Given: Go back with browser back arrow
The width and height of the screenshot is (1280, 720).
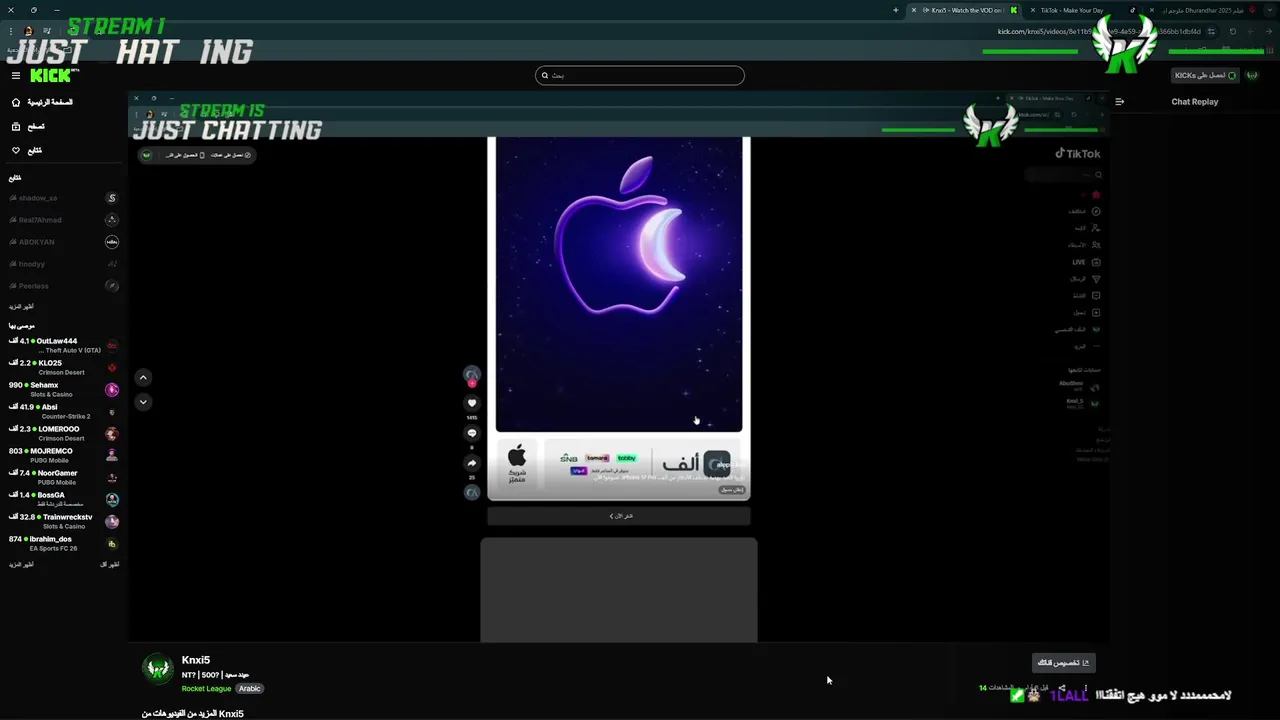Looking at the screenshot, I should click(x=1268, y=31).
